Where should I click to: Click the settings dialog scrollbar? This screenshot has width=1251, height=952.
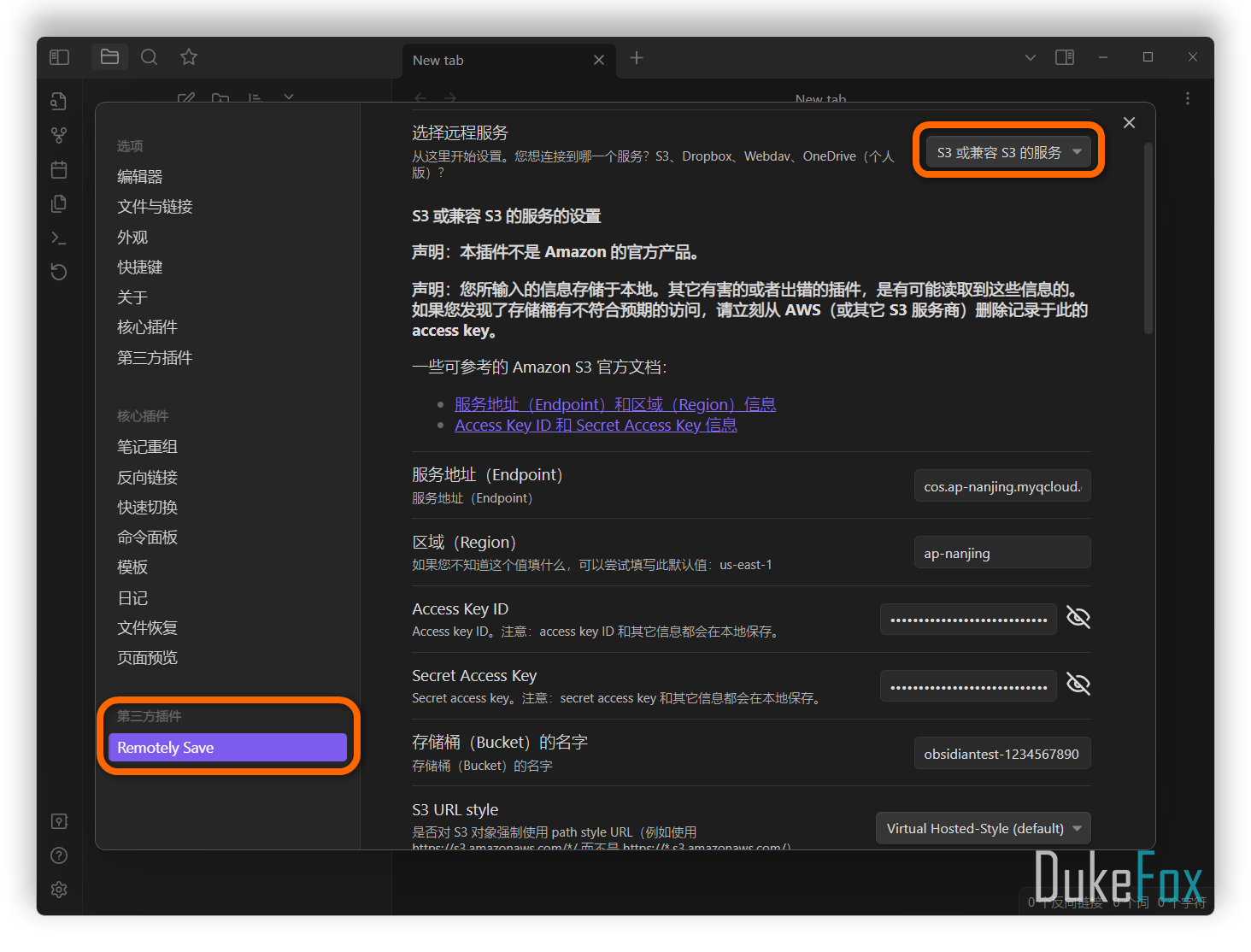pos(1148,239)
